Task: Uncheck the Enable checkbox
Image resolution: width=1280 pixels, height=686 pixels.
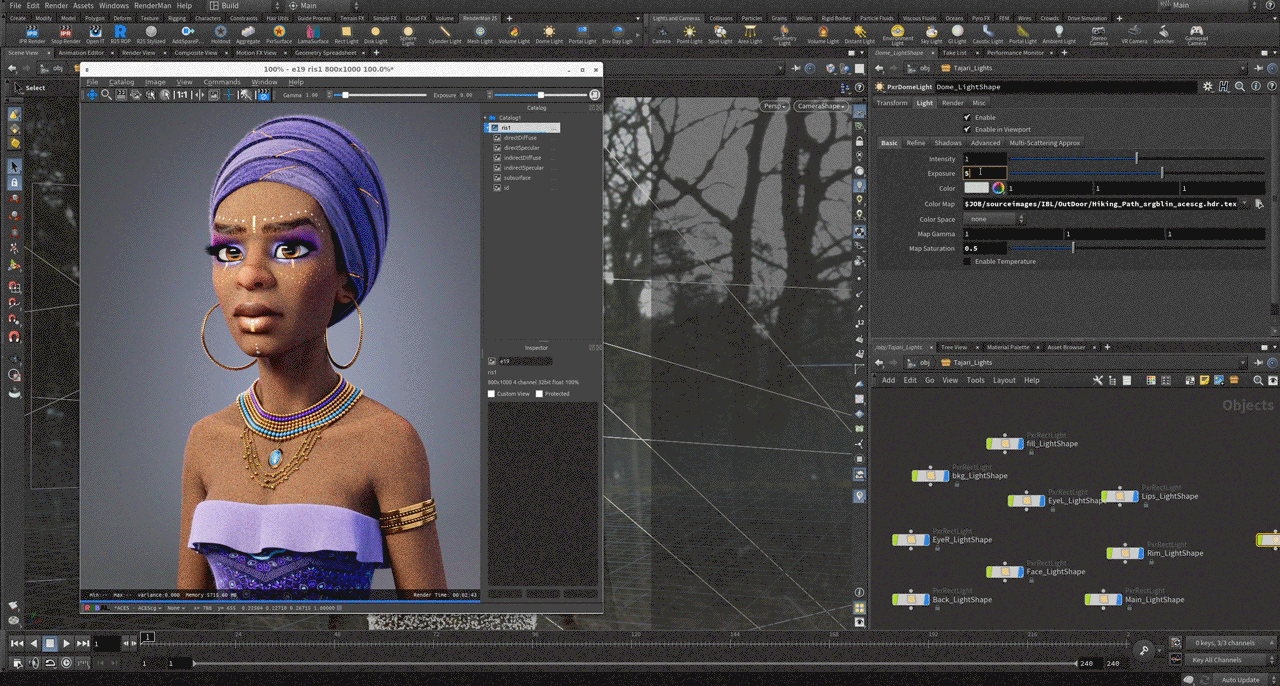Action: coord(967,117)
